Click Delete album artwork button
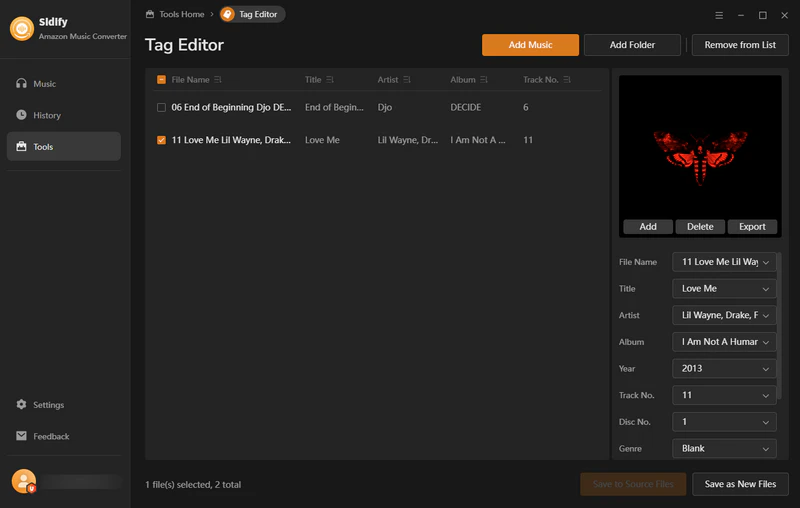The image size is (800, 508). point(700,226)
